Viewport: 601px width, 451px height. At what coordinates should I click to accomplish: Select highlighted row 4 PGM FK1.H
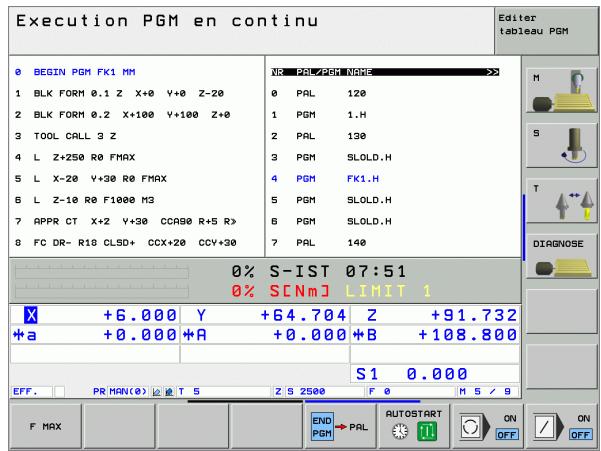(385, 179)
